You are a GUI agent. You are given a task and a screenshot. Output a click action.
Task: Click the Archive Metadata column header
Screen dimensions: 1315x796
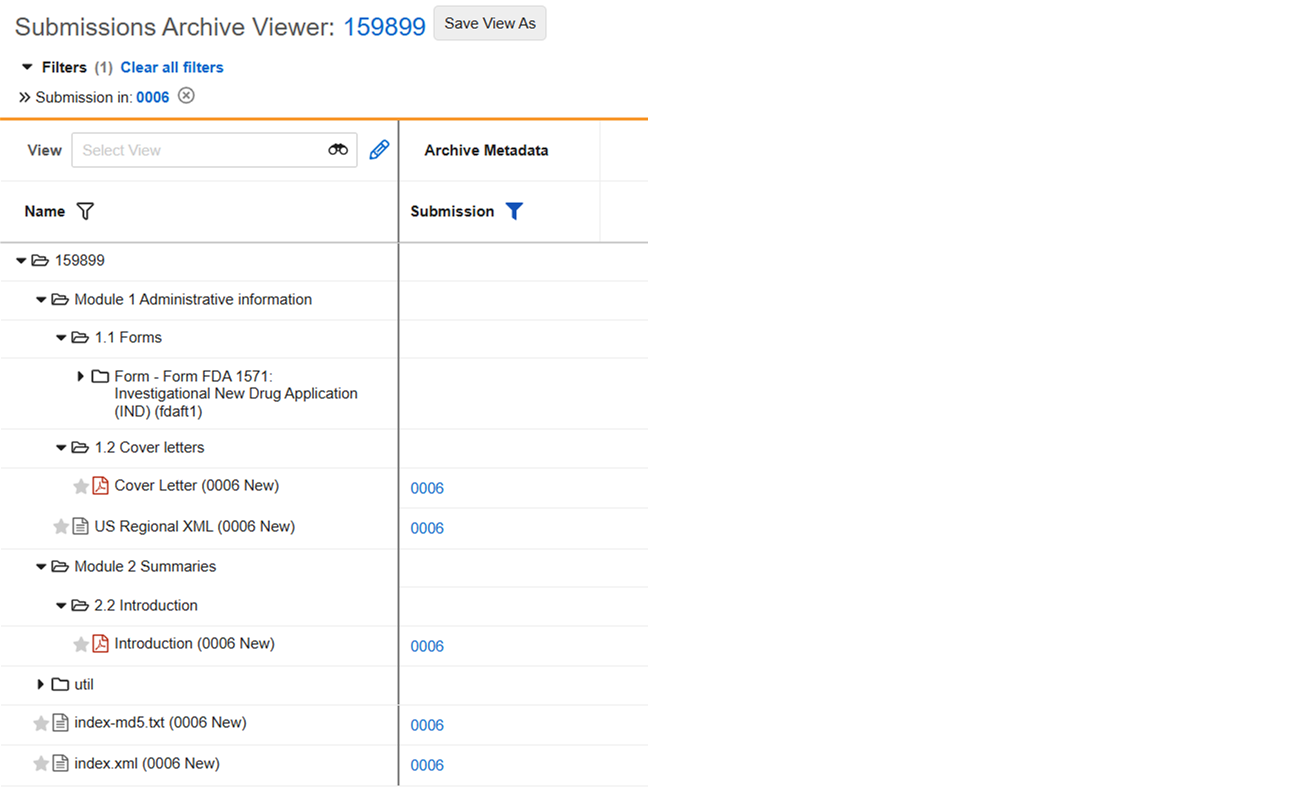tap(486, 150)
